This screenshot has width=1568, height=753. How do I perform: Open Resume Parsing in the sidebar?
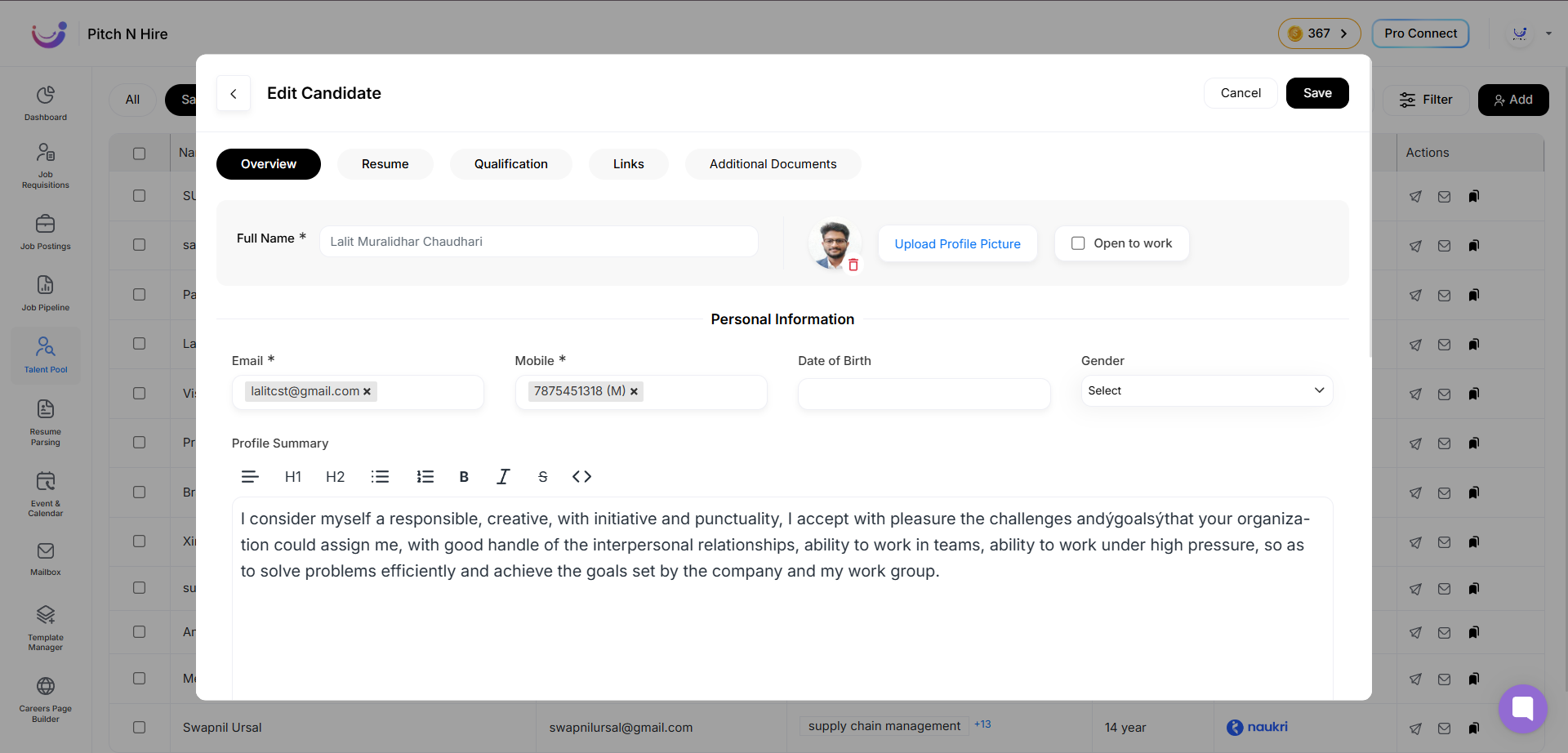click(x=46, y=423)
